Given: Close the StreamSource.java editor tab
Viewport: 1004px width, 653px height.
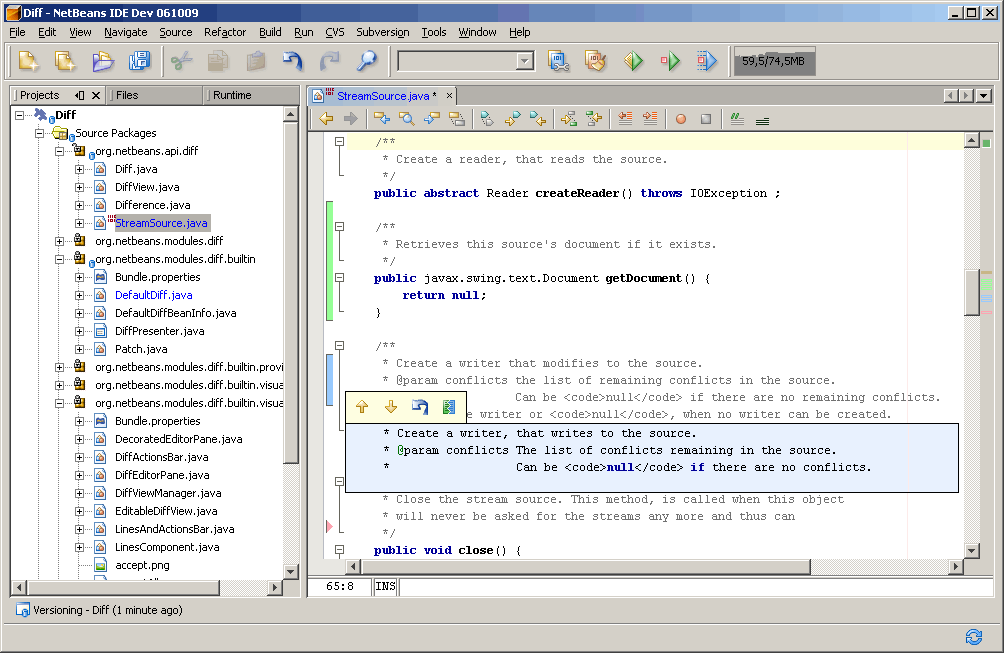Looking at the screenshot, I should coord(449,95).
